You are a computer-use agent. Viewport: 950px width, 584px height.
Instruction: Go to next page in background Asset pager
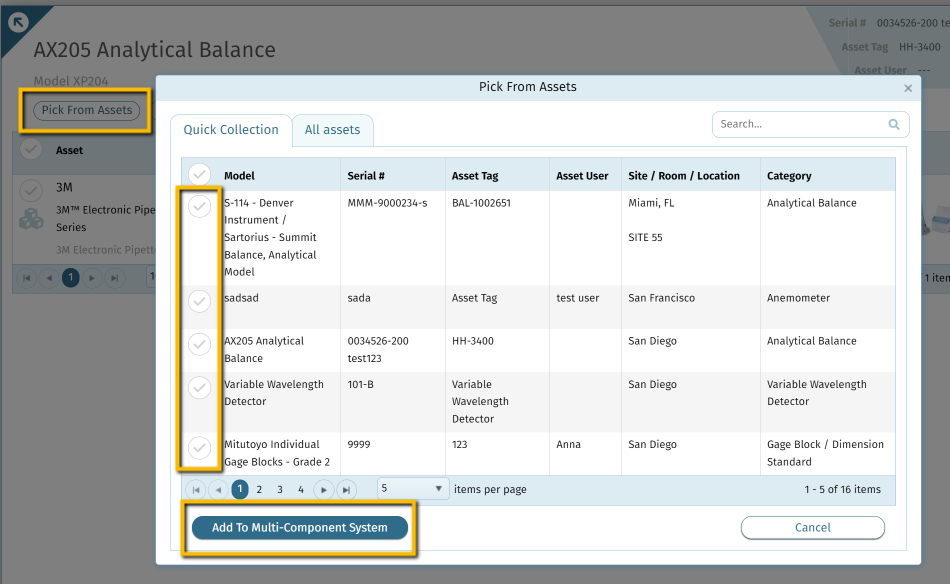point(91,278)
